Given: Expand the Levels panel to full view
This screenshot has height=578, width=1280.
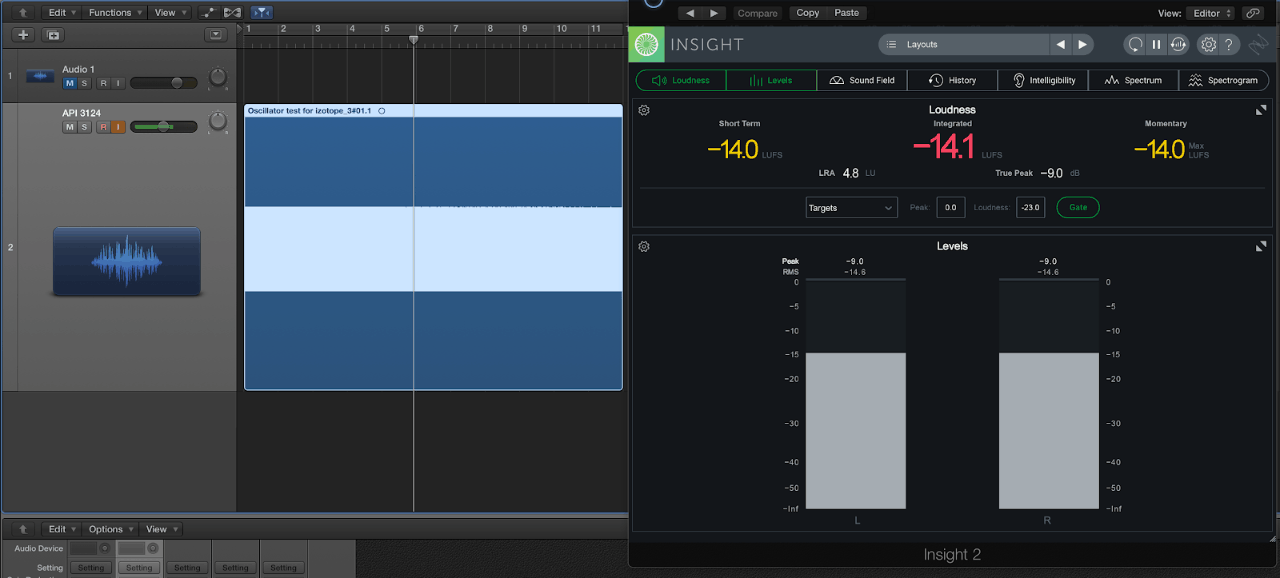Looking at the screenshot, I should pyautogui.click(x=1261, y=246).
